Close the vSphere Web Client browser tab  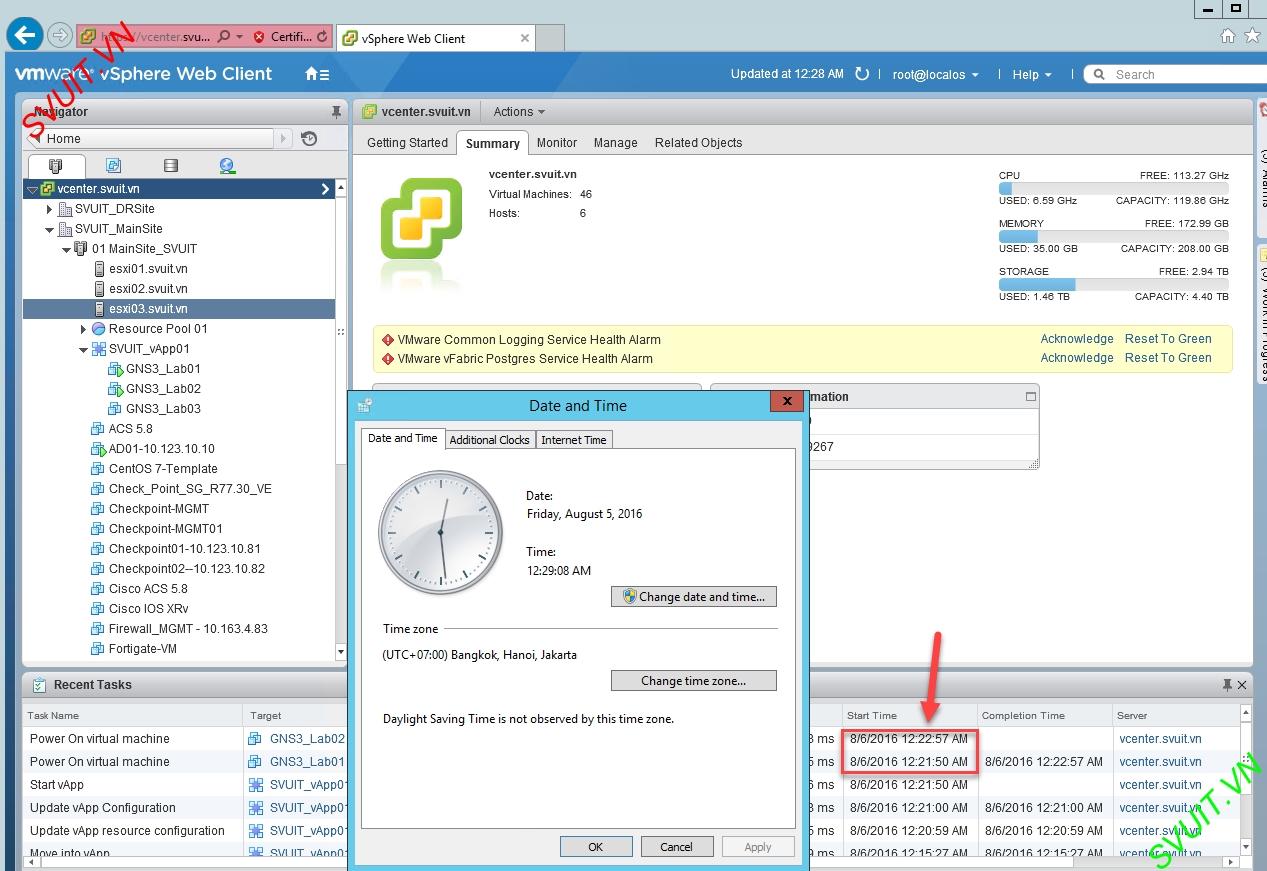click(x=525, y=38)
